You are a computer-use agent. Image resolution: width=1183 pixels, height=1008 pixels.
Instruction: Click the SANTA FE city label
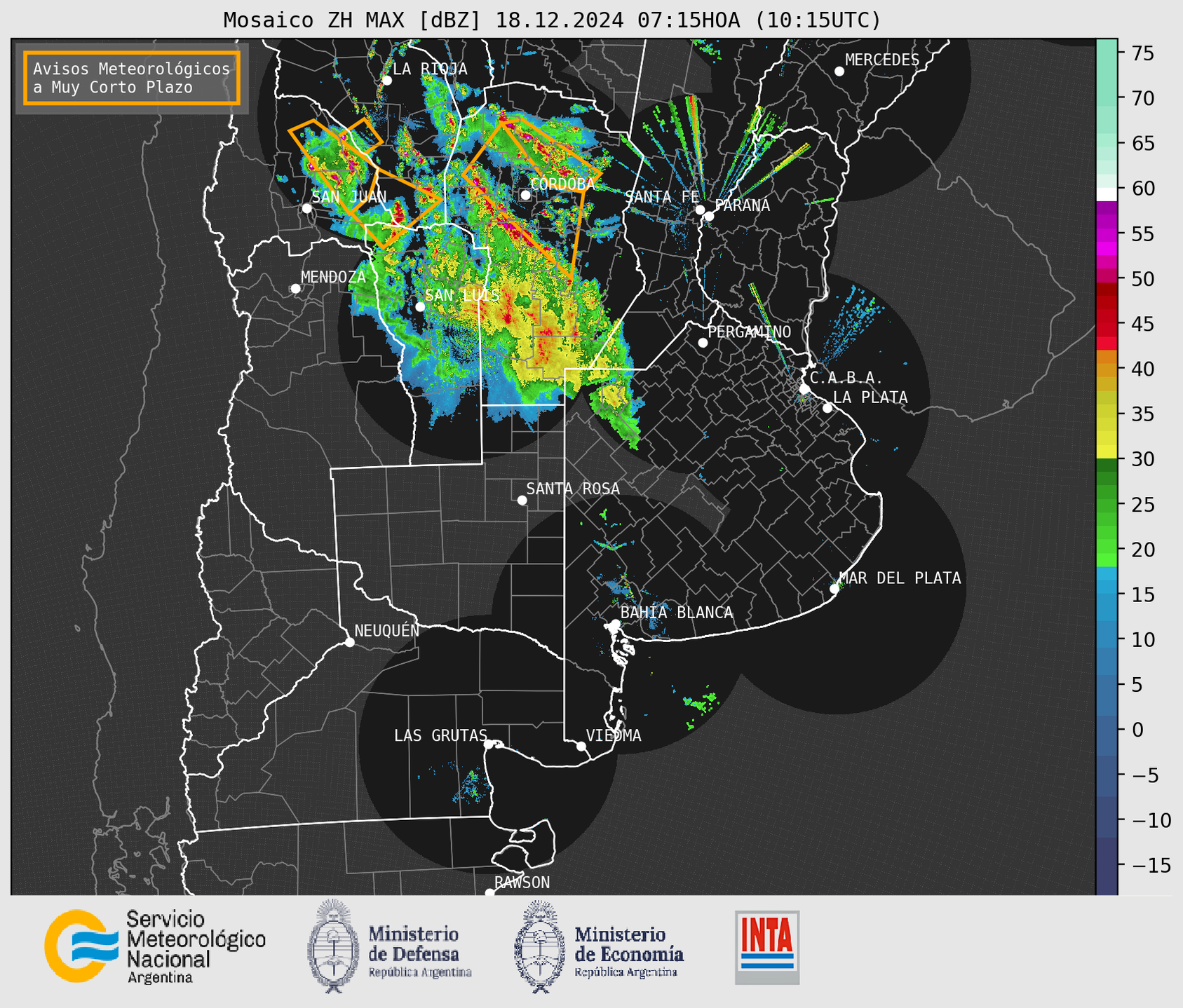click(662, 197)
